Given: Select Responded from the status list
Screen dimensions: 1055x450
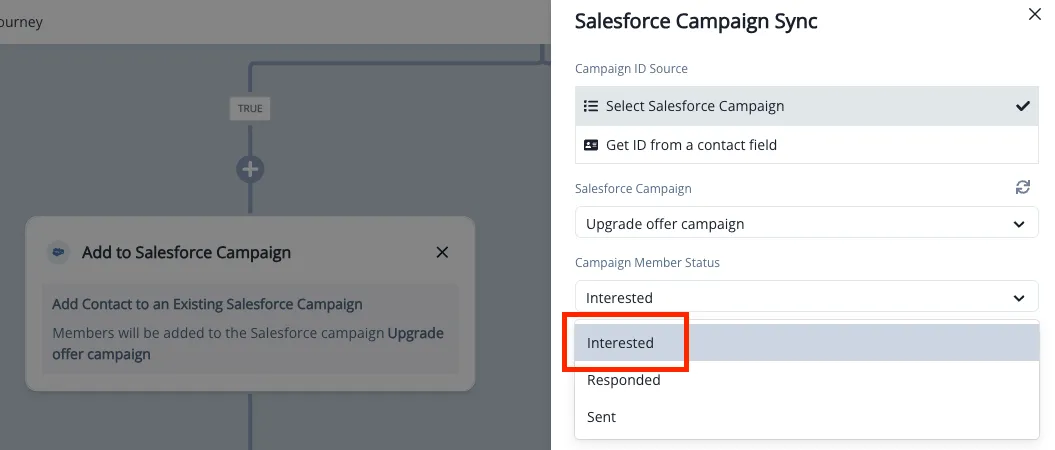Looking at the screenshot, I should (624, 380).
